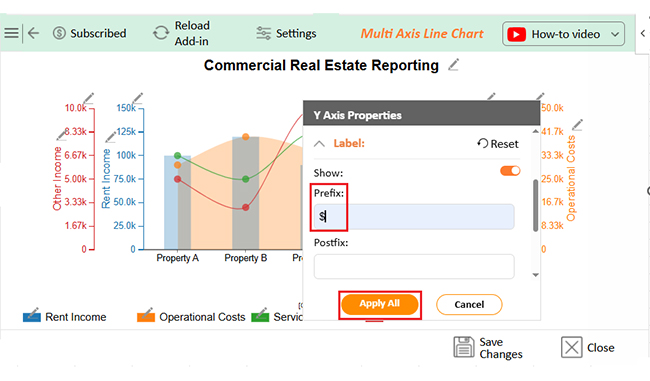Click the Apply All button
This screenshot has height=381, width=650.
coord(380,304)
